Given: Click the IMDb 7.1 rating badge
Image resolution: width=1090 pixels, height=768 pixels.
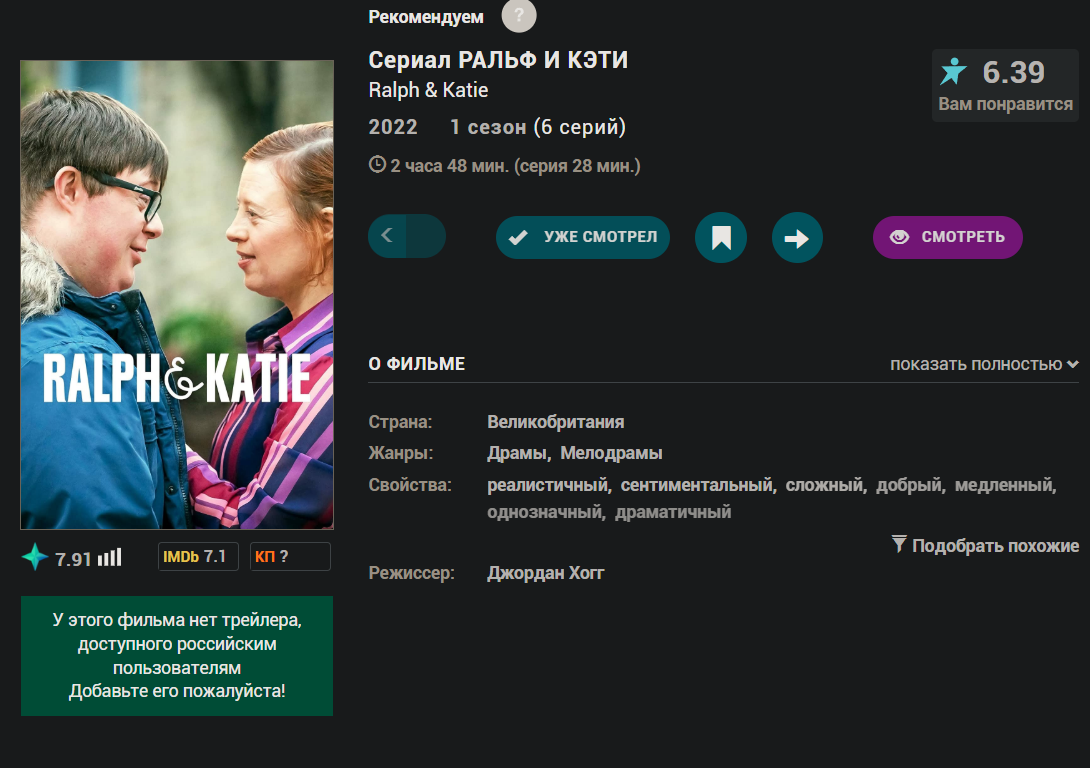Looking at the screenshot, I should coord(198,557).
